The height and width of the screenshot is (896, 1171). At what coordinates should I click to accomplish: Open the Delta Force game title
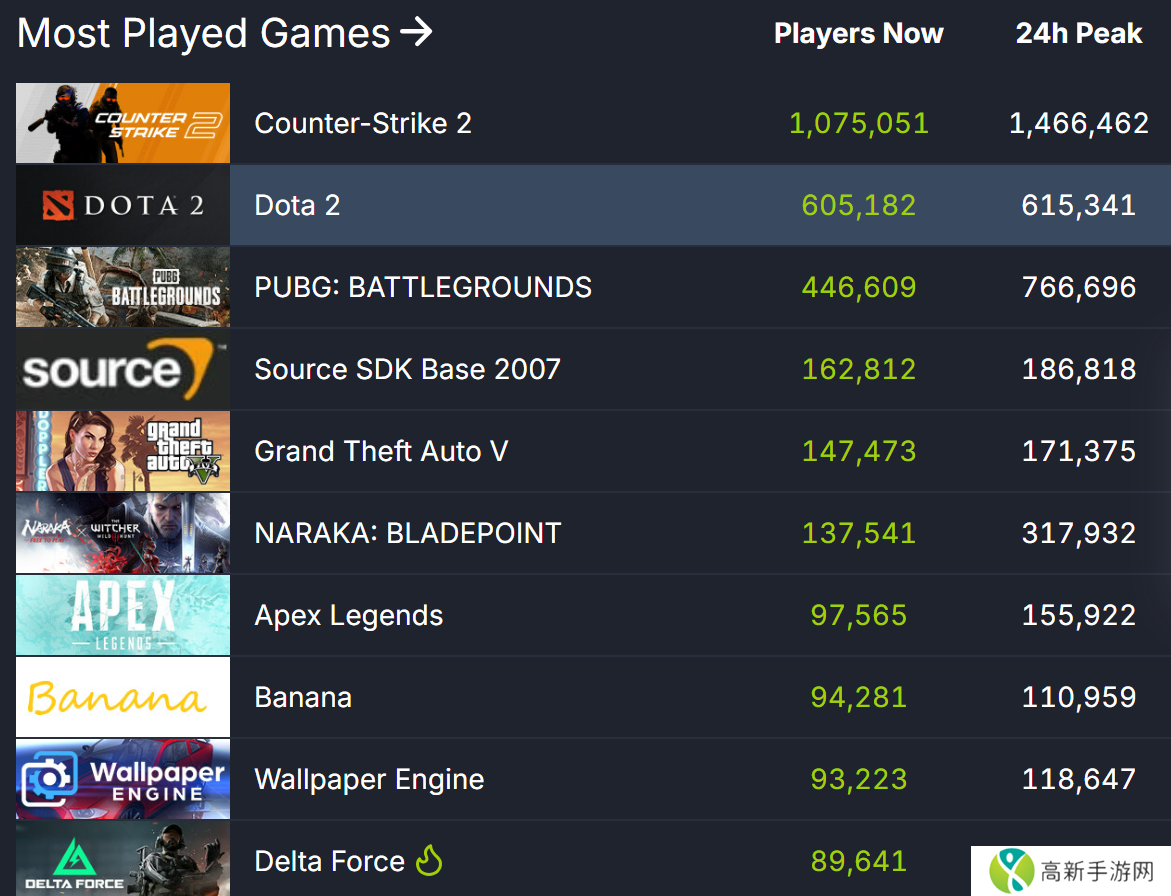pos(329,861)
